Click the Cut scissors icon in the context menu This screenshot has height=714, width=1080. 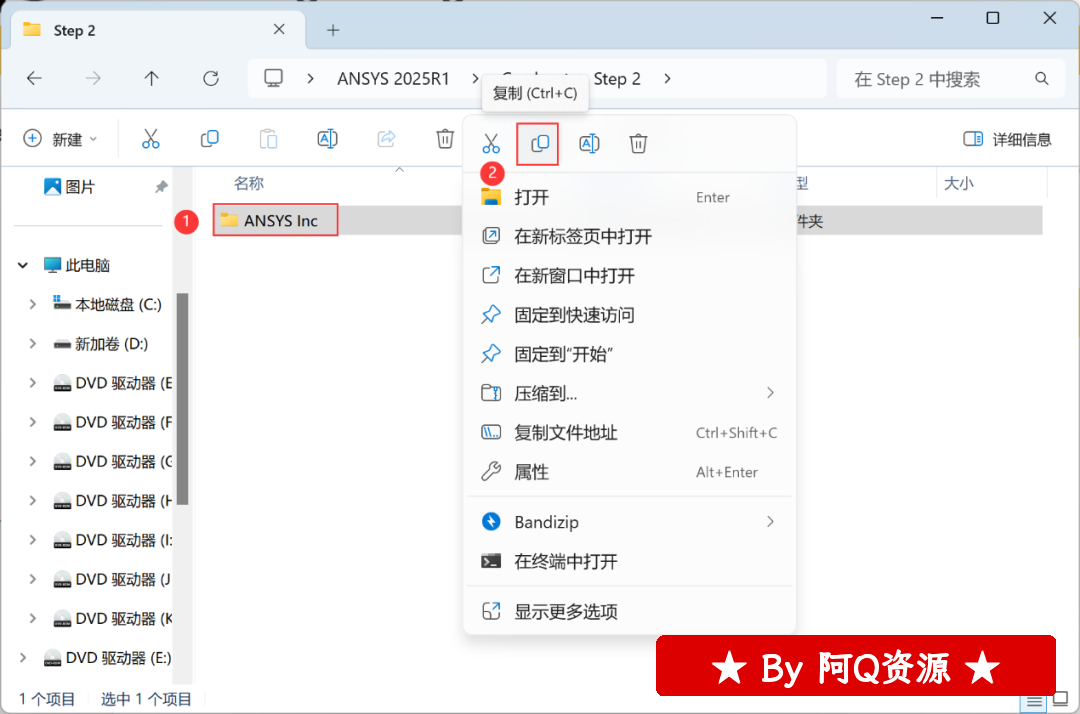(x=490, y=143)
